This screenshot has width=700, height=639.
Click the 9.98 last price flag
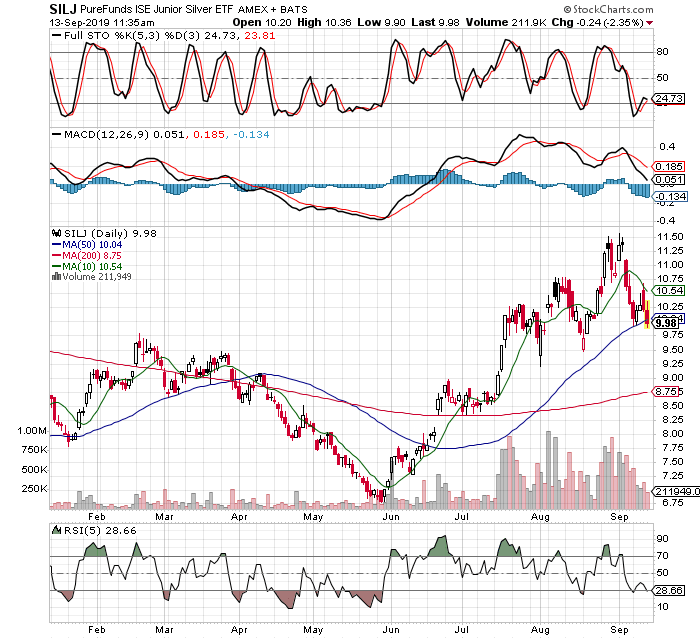666,323
